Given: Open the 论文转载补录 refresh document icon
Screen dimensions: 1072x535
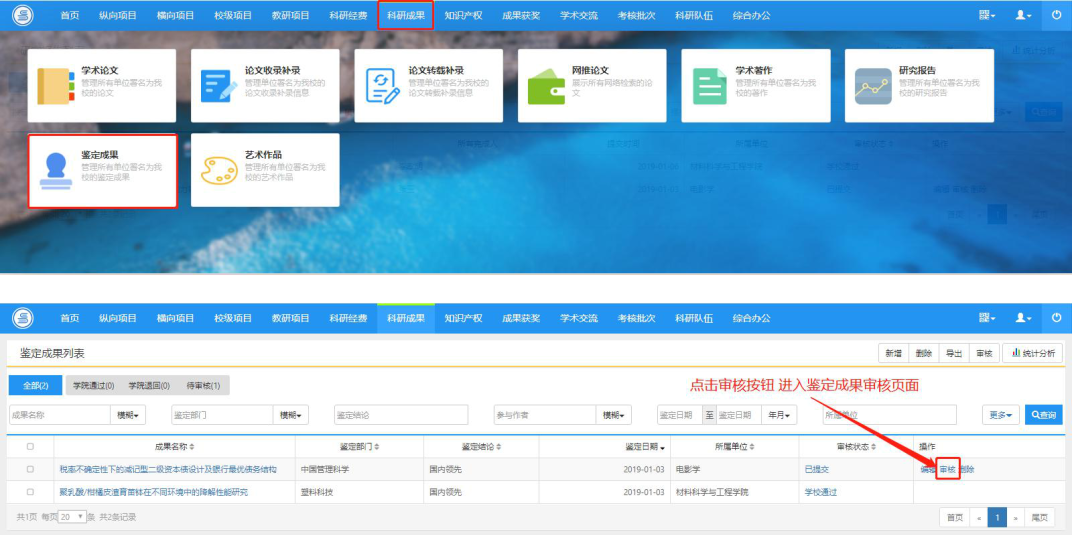Looking at the screenshot, I should coord(382,86).
